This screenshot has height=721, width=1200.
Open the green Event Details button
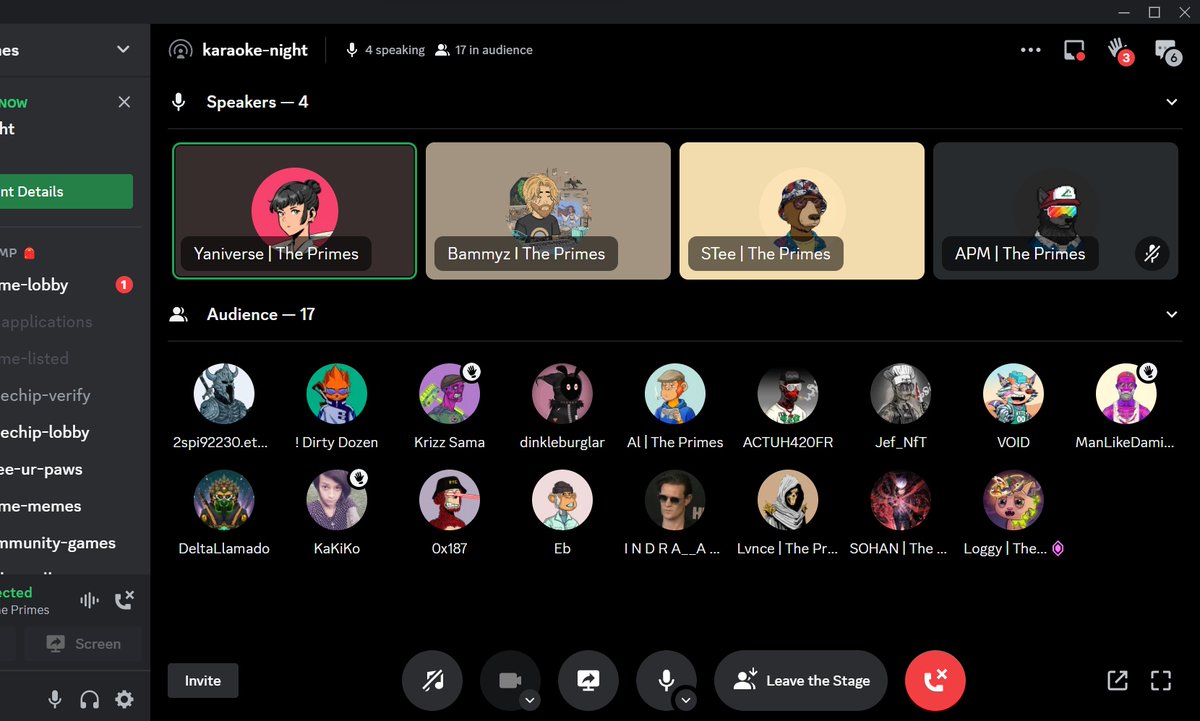pyautogui.click(x=66, y=191)
